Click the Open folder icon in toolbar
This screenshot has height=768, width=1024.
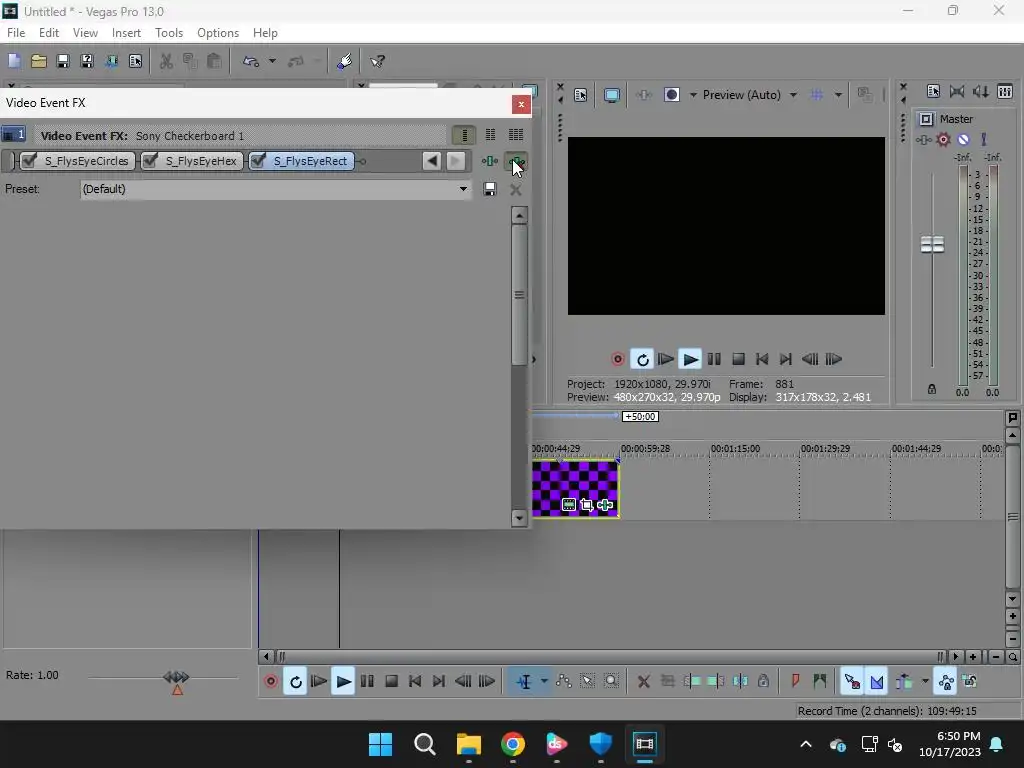[39, 61]
